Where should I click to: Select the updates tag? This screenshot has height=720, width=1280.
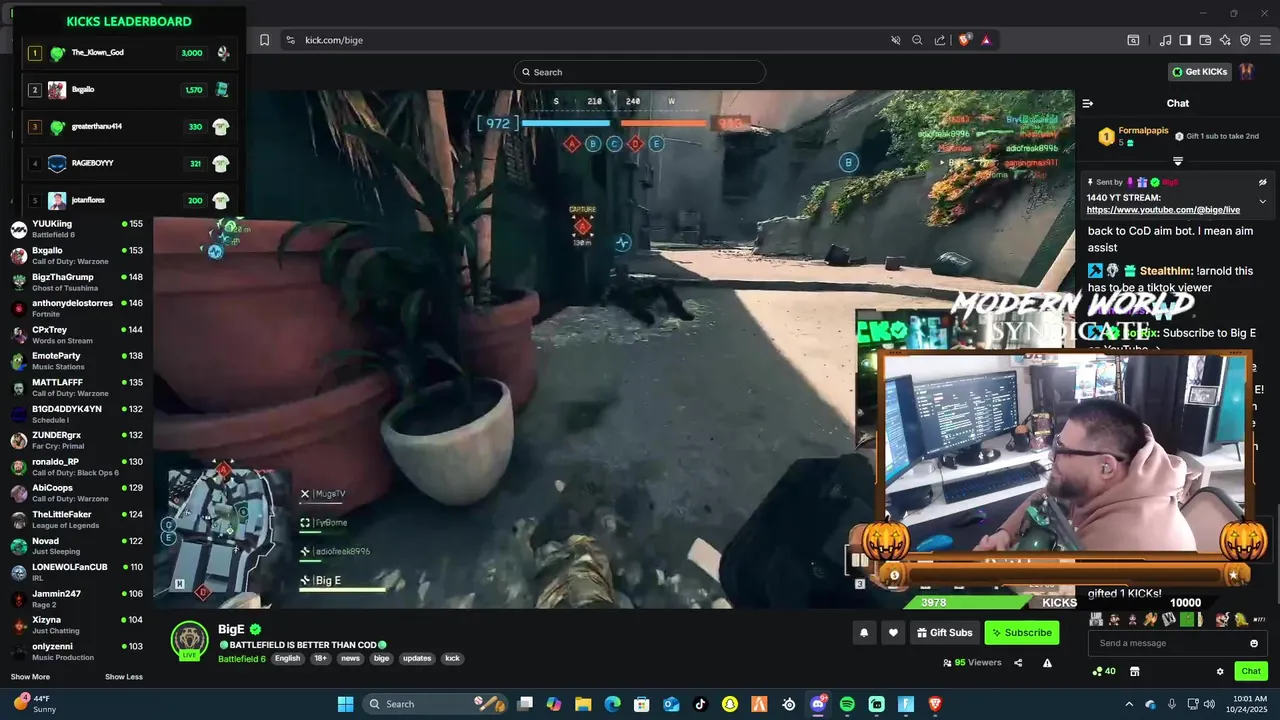coord(417,659)
